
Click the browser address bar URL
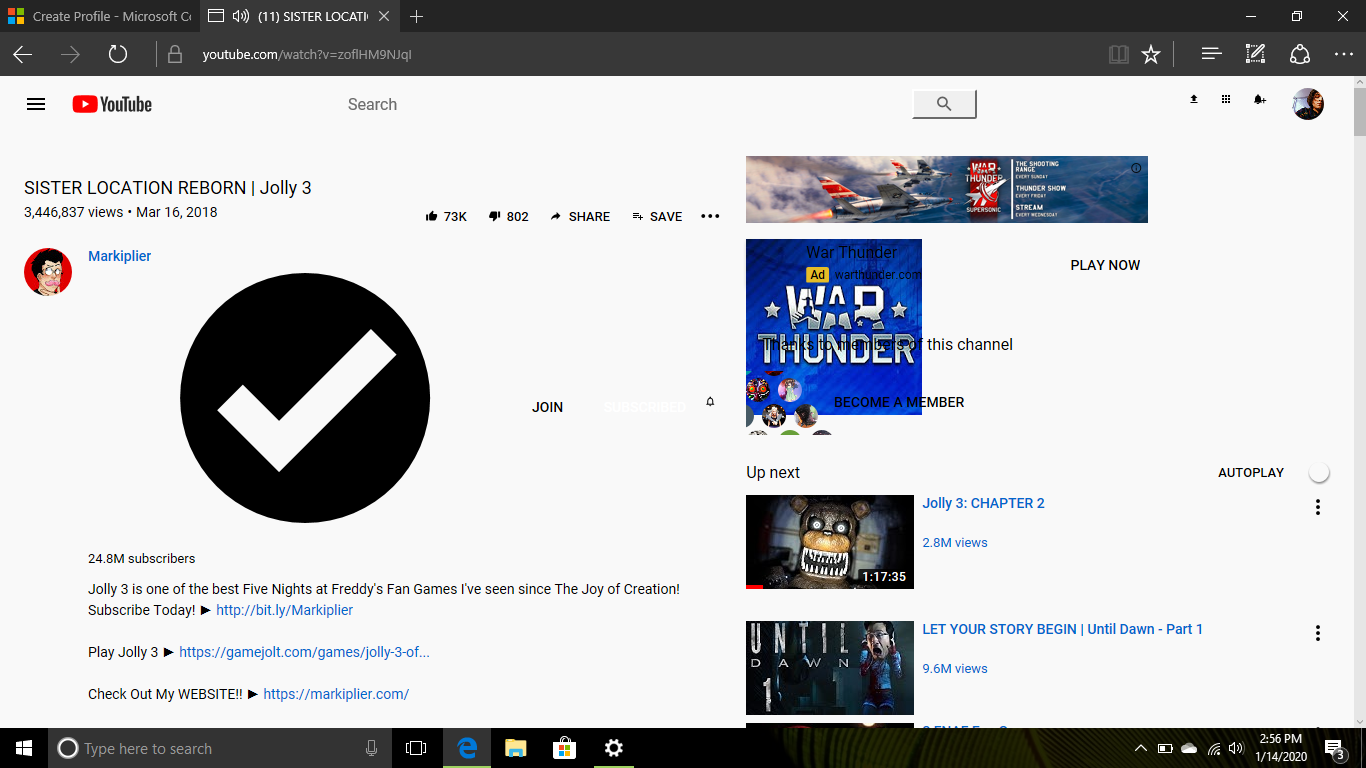(307, 54)
